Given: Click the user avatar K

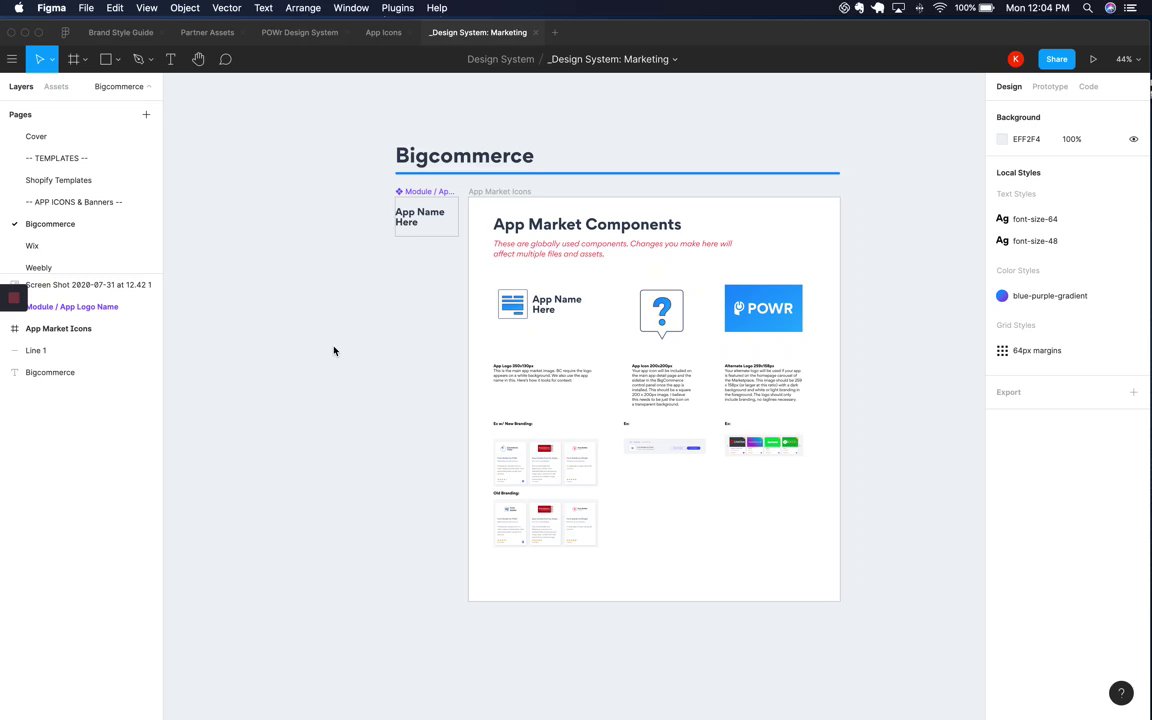Looking at the screenshot, I should coord(1015,60).
